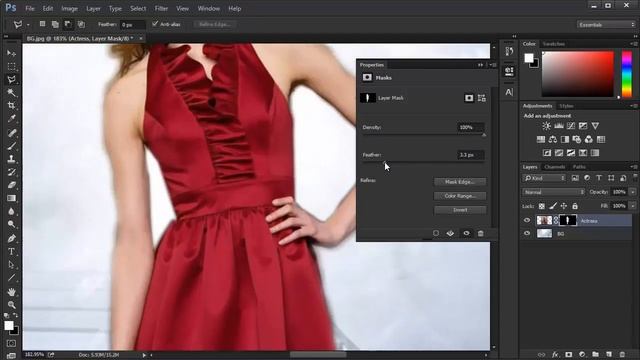Viewport: 640px width, 360px height.
Task: Hide the Actress layer with eye icon
Action: point(527,220)
